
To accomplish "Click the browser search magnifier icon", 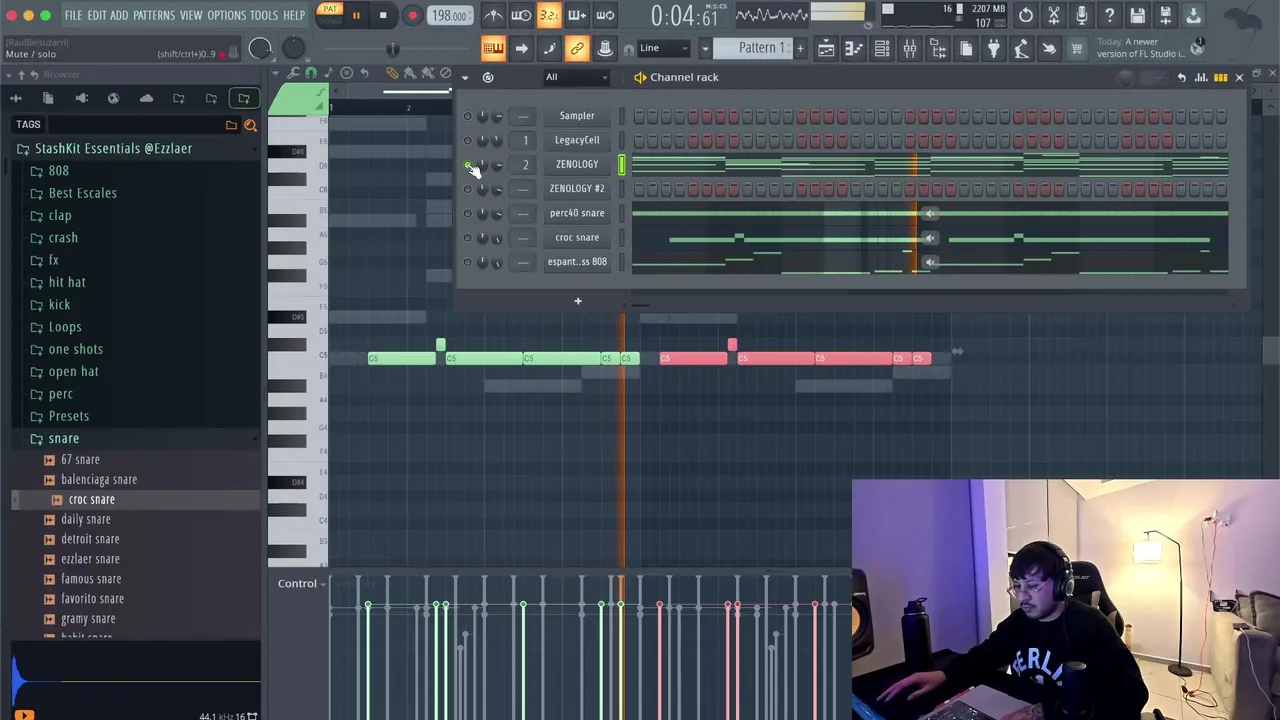I will coord(250,125).
